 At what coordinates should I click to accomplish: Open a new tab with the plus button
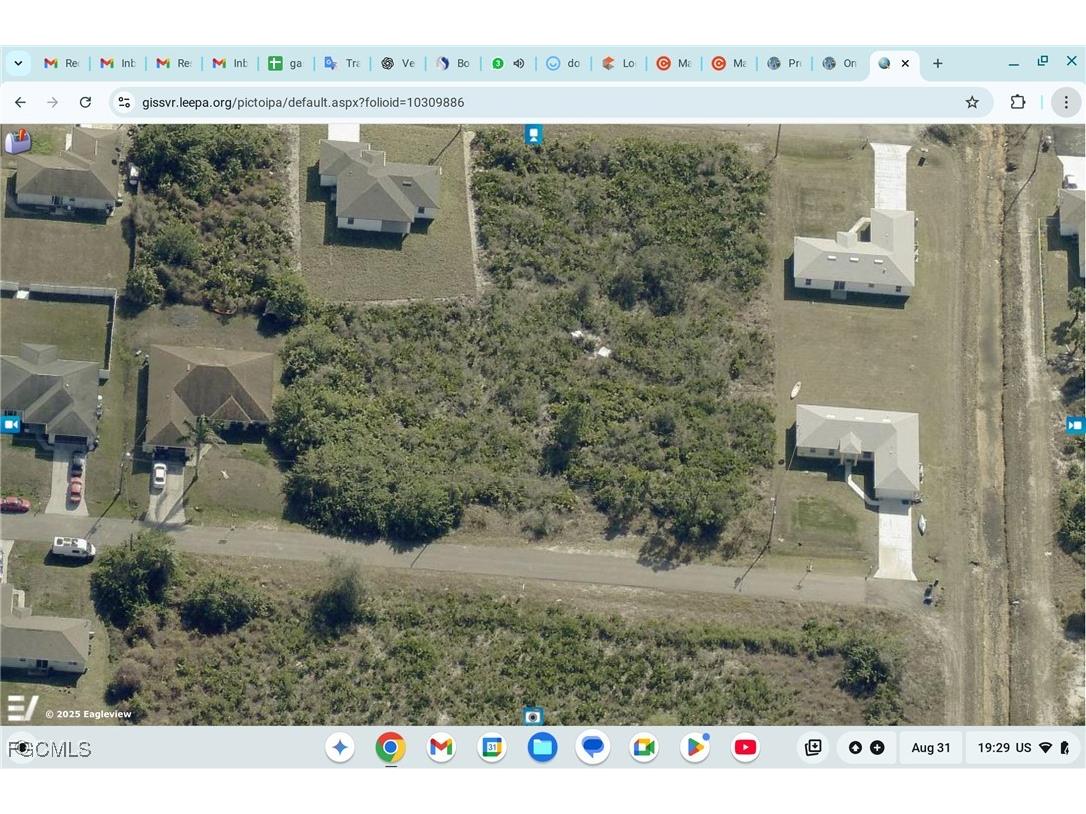(937, 63)
